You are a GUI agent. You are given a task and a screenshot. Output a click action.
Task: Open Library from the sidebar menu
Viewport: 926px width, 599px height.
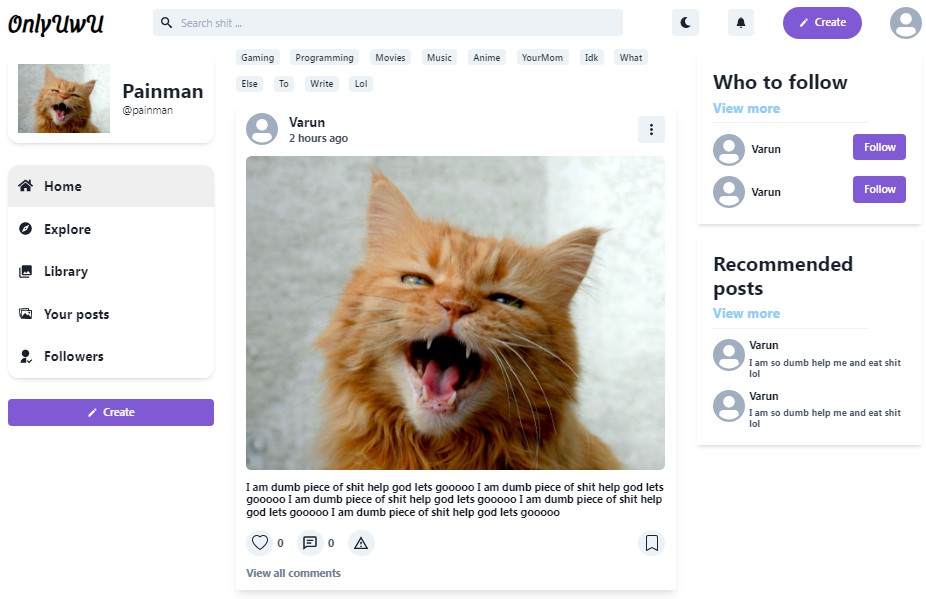(66, 271)
